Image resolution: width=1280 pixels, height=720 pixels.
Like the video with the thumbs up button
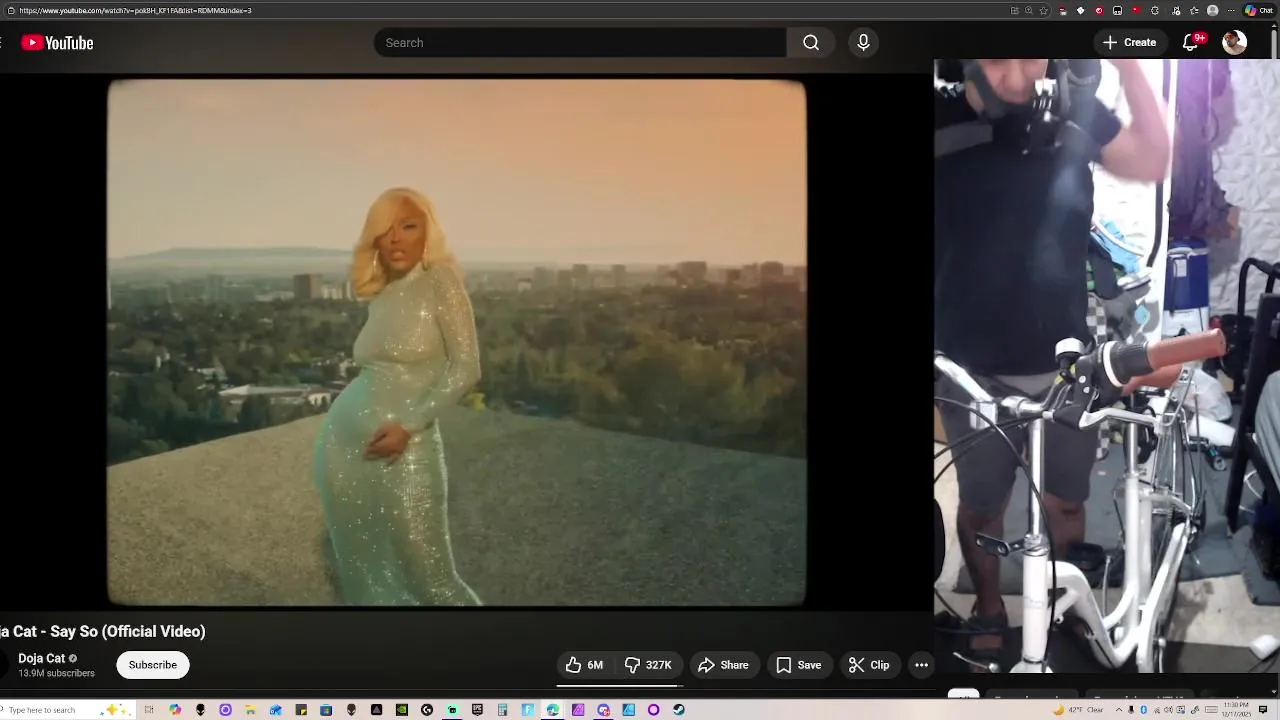[584, 665]
